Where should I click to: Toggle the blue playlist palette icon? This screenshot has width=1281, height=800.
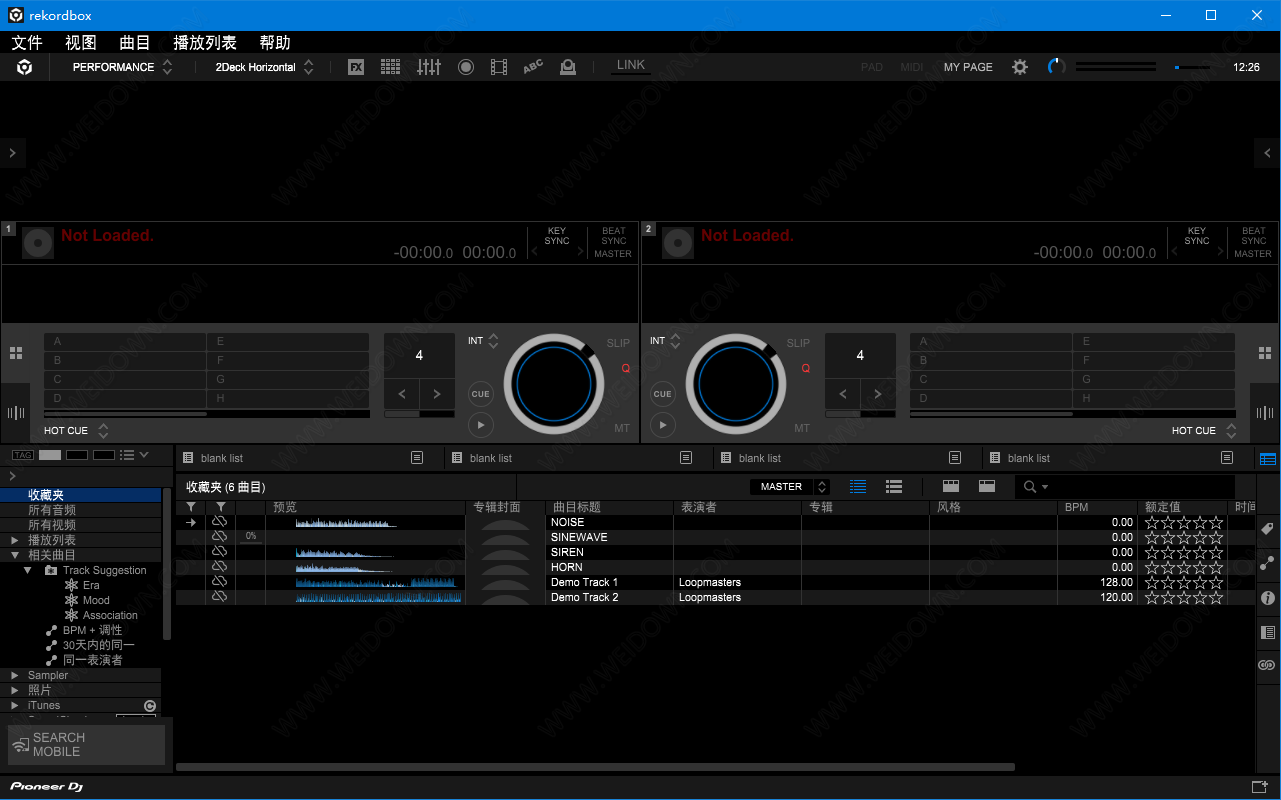[1268, 459]
